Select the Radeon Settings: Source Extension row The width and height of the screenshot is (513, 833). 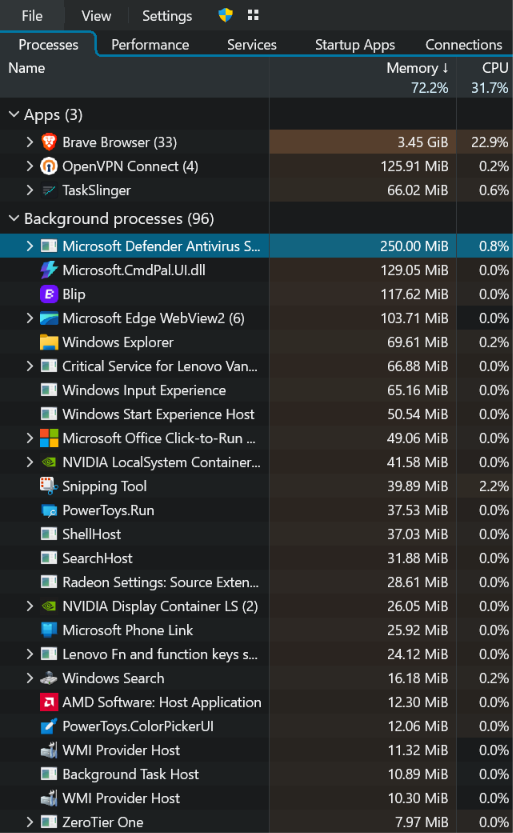pos(256,582)
